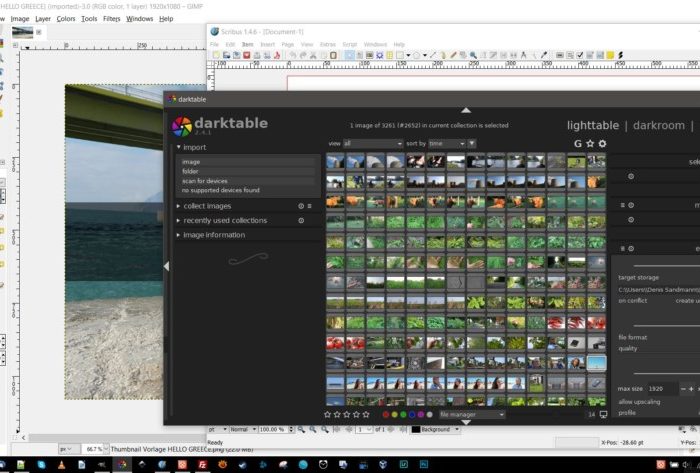700x473 pixels.
Task: Click scan for devices
Action: click(203, 180)
